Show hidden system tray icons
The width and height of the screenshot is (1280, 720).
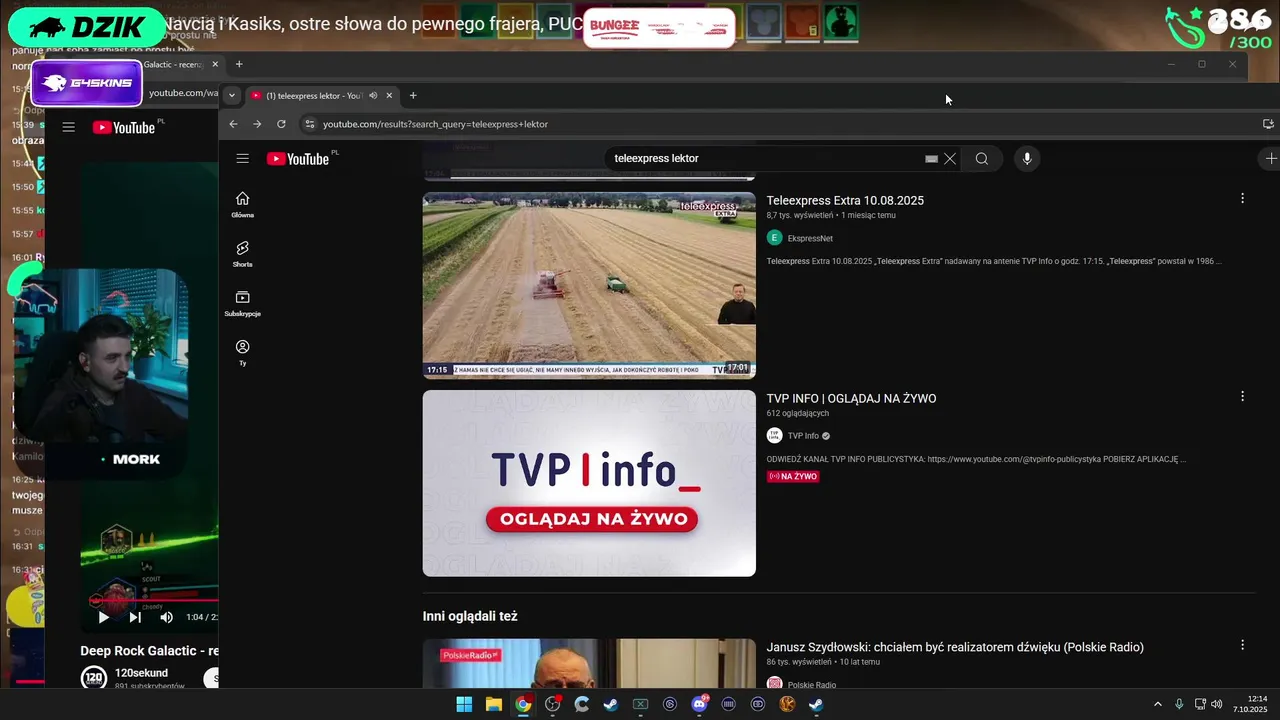tap(1158, 704)
